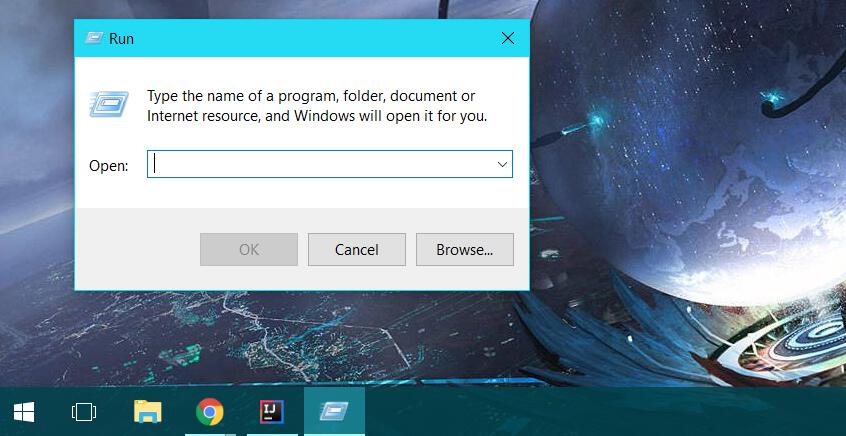This screenshot has width=846, height=436.
Task: Click the large Run icon beside the description
Action: 109,104
